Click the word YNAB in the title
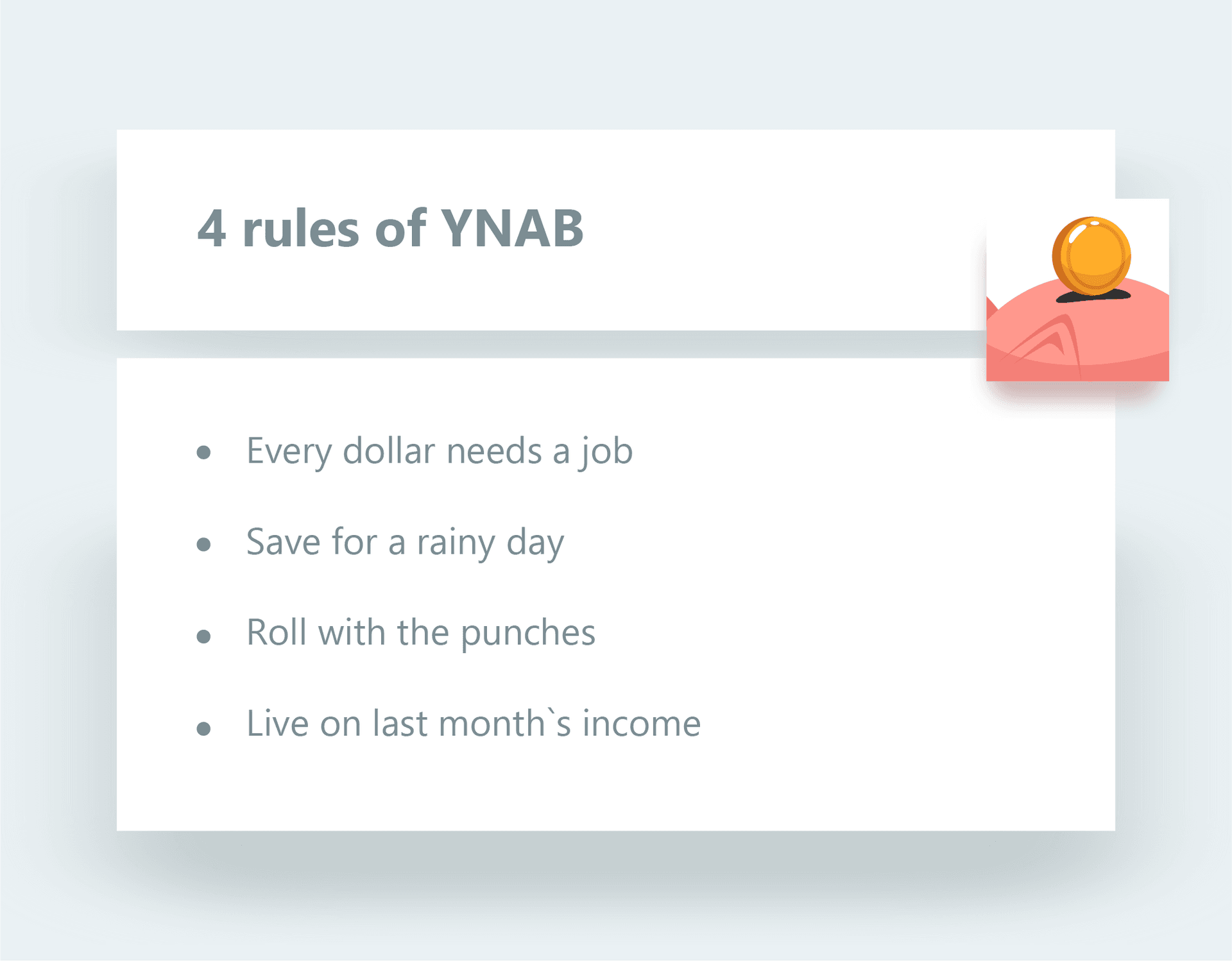Viewport: 1232px width, 961px height. pyautogui.click(x=513, y=228)
